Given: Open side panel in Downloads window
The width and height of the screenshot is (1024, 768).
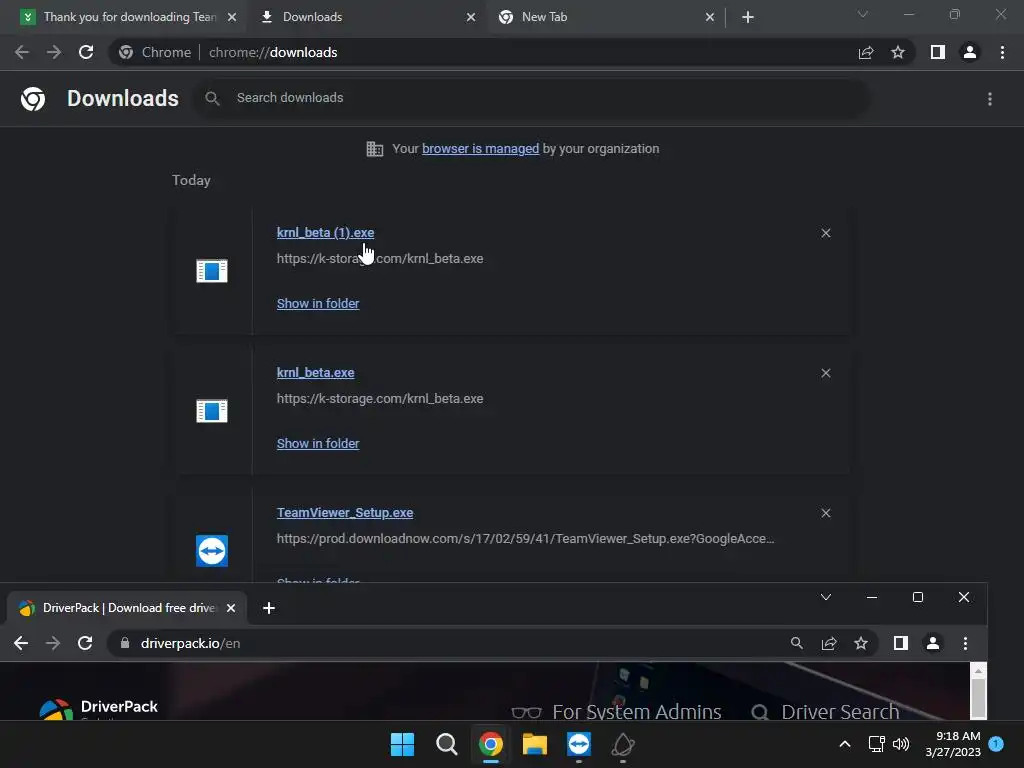Looking at the screenshot, I should point(938,52).
